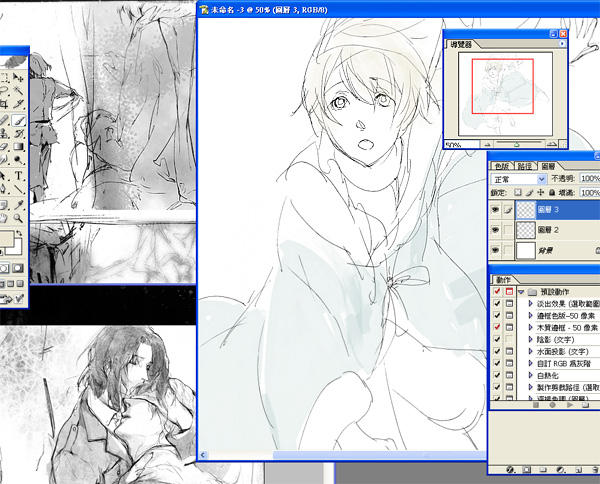Open blend mode dropdown 正常
Screen dimensions: 600x484
click(518, 179)
